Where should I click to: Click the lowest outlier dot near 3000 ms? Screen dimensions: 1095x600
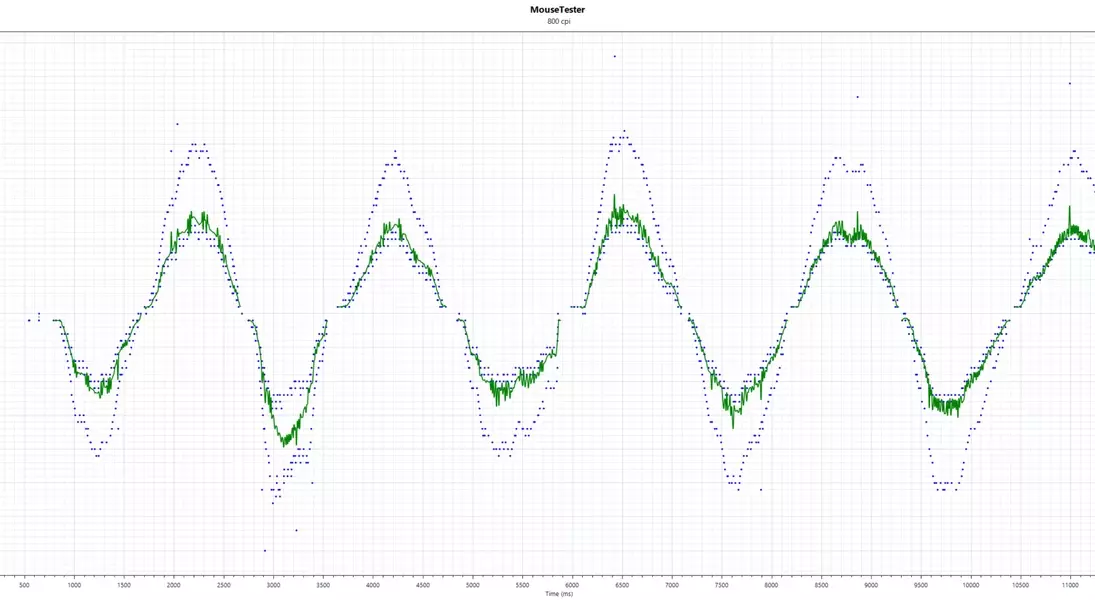pos(265,551)
